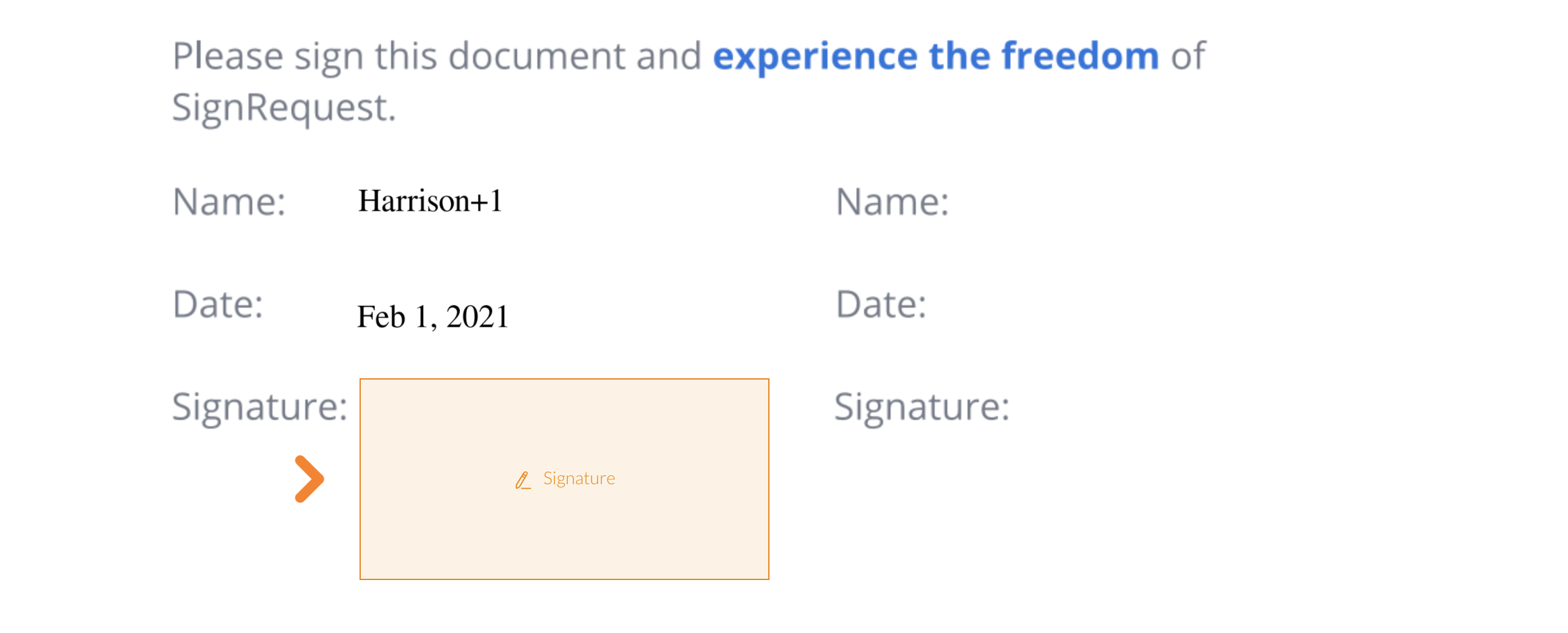Click the left Signature: label
The height and width of the screenshot is (633, 1568).
pyautogui.click(x=260, y=407)
